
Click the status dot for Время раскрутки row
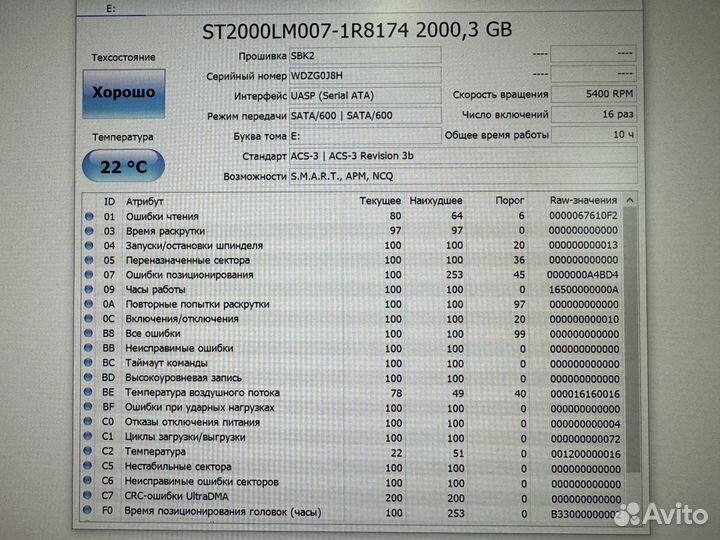(x=89, y=231)
